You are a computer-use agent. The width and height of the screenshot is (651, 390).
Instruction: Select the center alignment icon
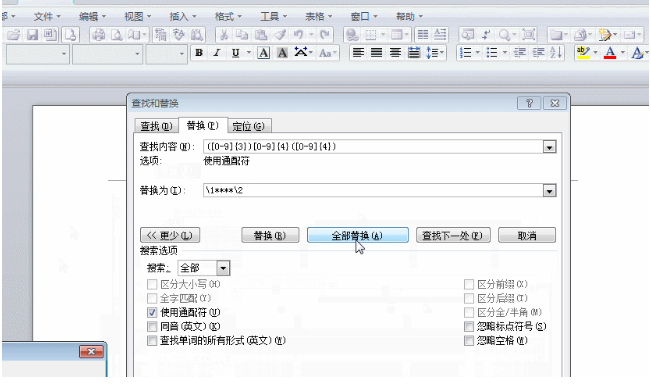[377, 53]
